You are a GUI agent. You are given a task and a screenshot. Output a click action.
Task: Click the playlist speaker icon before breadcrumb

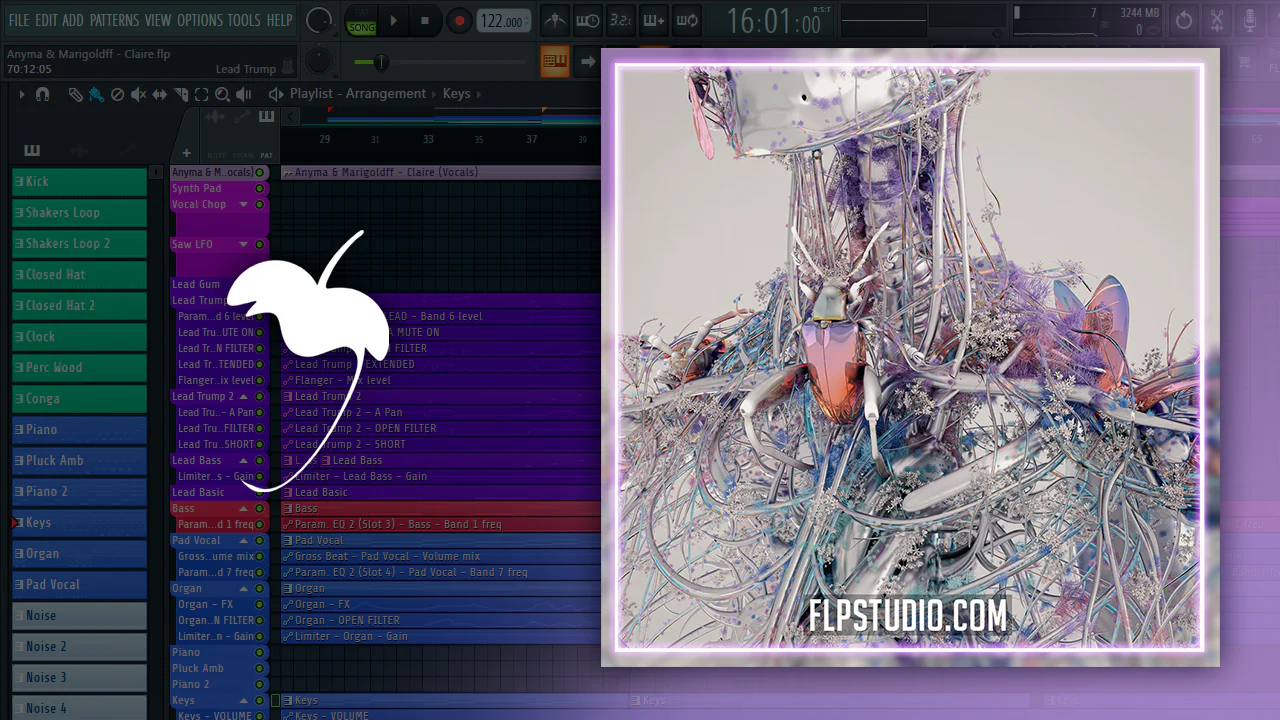pyautogui.click(x=276, y=94)
